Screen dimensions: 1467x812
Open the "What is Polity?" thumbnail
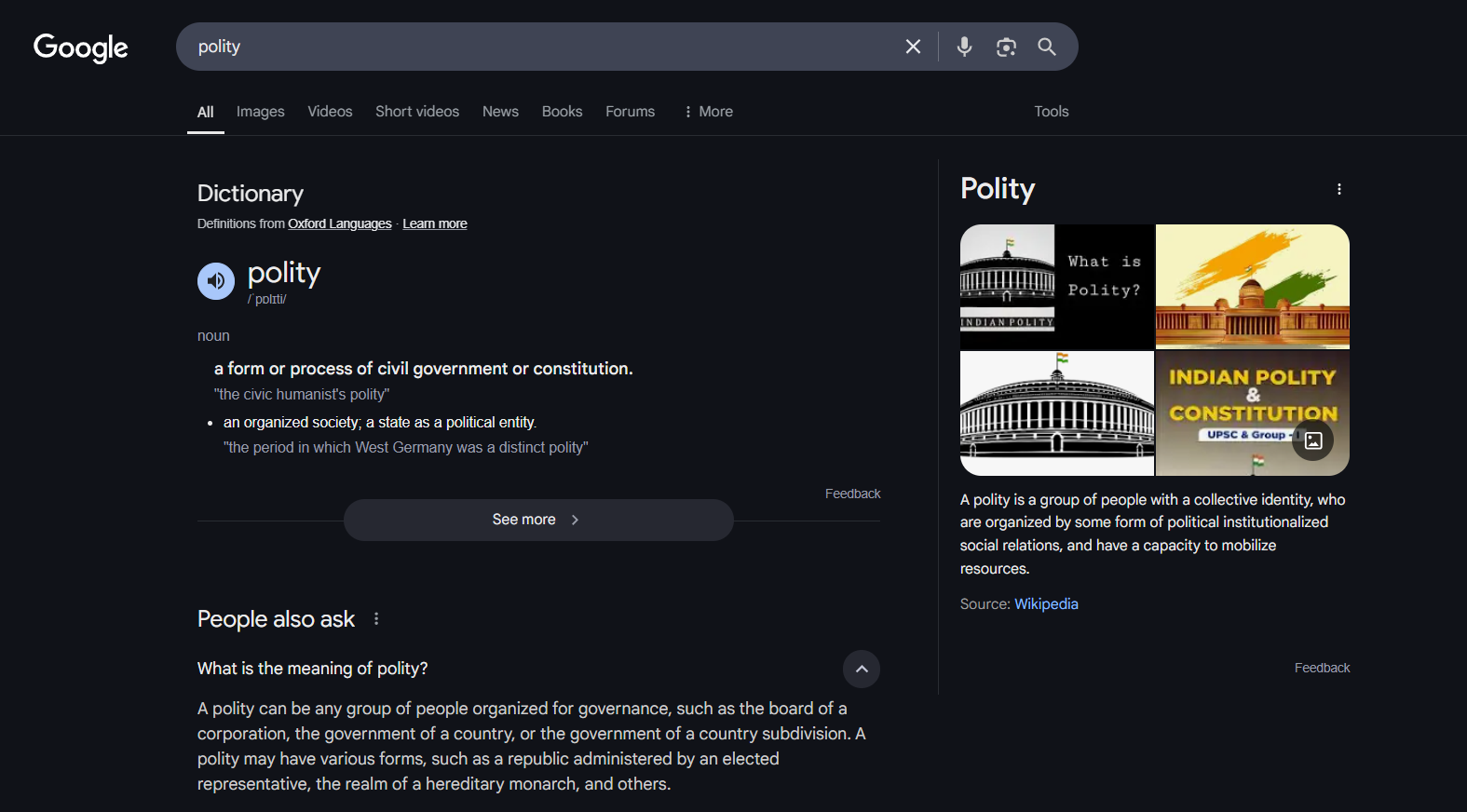click(x=1057, y=286)
